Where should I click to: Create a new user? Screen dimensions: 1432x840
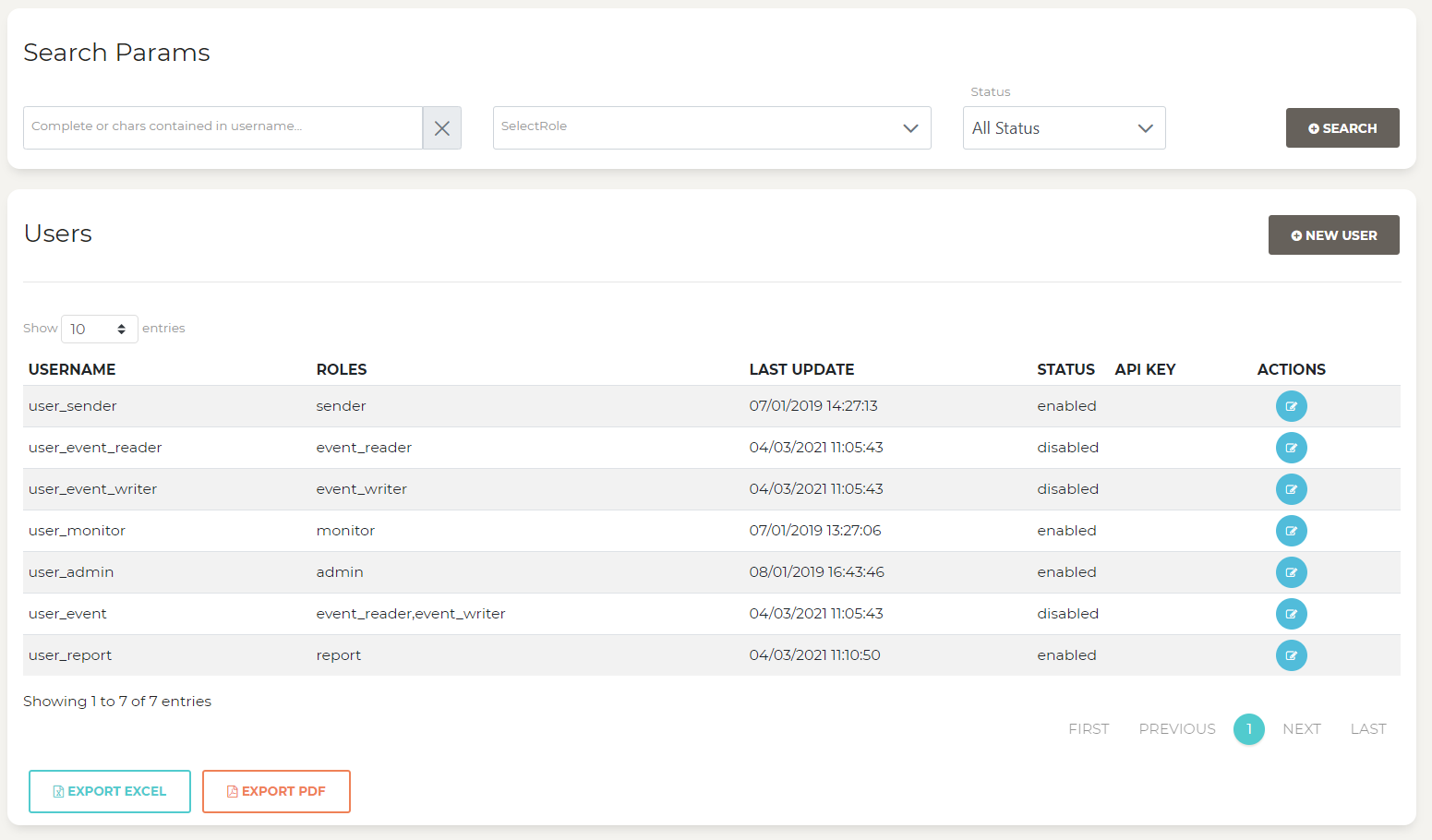(x=1333, y=235)
